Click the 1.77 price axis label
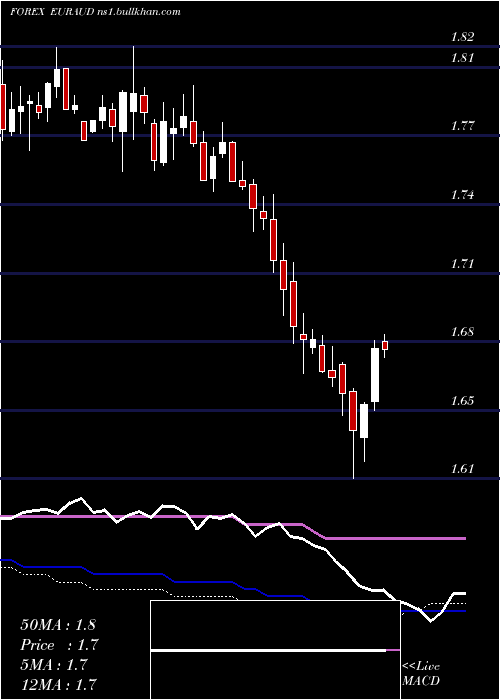The width and height of the screenshot is (500, 700). coord(462,126)
